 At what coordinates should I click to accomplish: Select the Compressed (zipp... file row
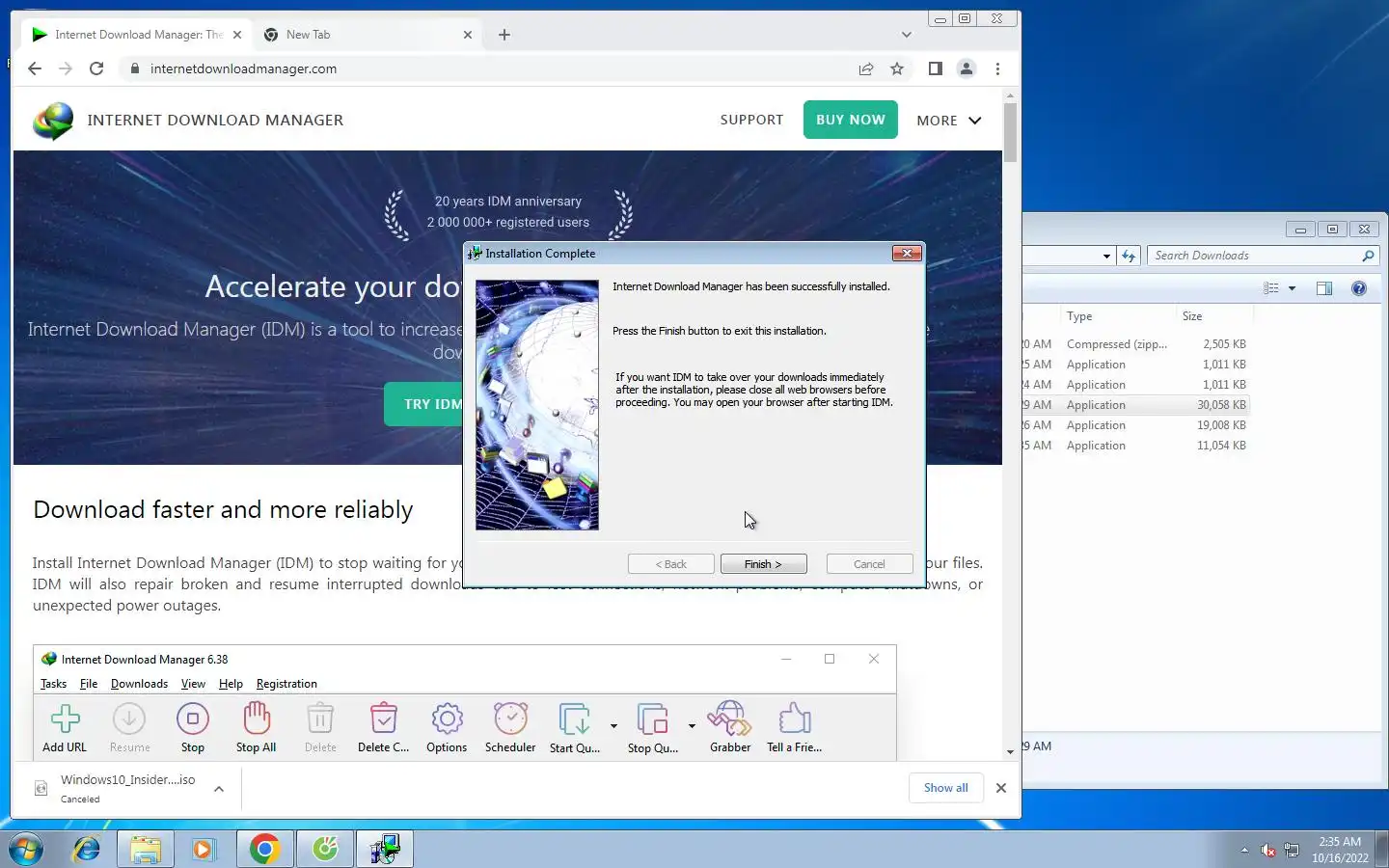coord(1136,344)
